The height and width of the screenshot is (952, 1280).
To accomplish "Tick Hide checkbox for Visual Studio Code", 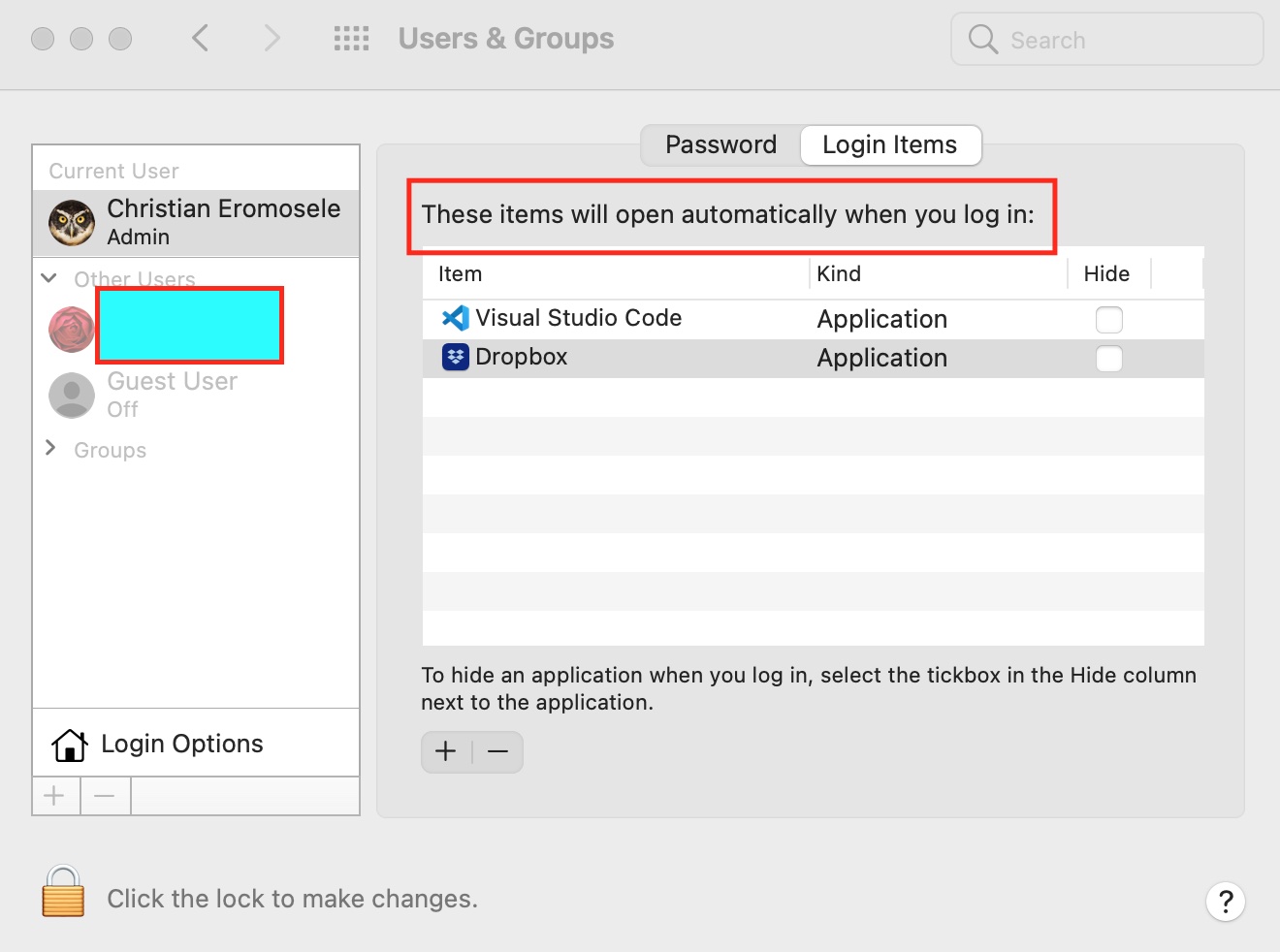I will (1108, 319).
